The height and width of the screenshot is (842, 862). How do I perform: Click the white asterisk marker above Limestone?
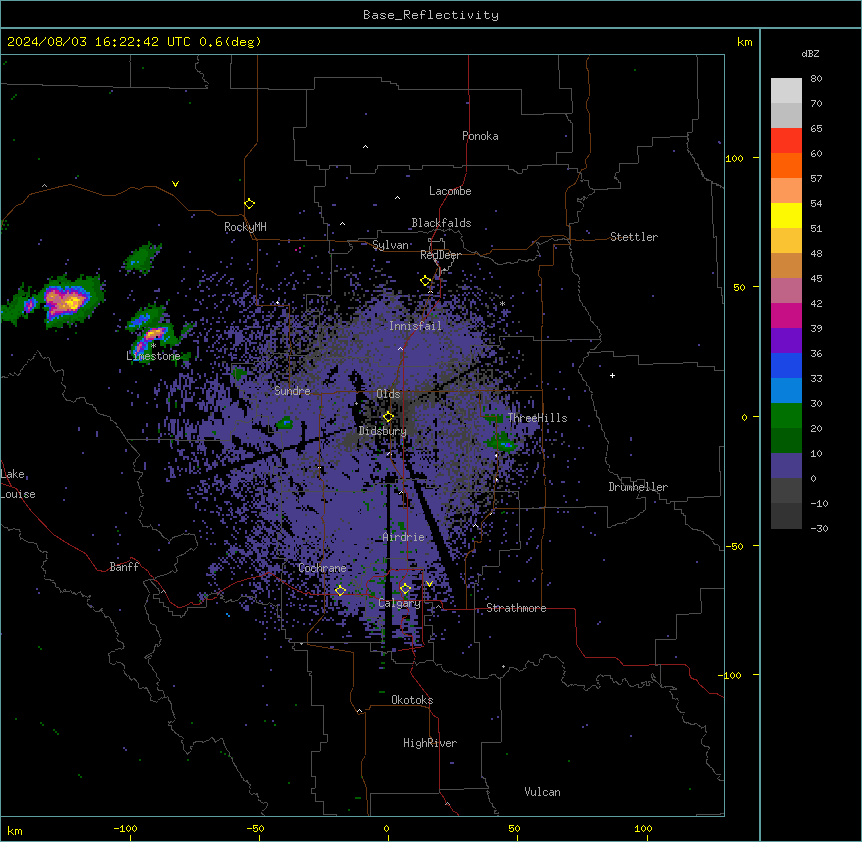[154, 346]
